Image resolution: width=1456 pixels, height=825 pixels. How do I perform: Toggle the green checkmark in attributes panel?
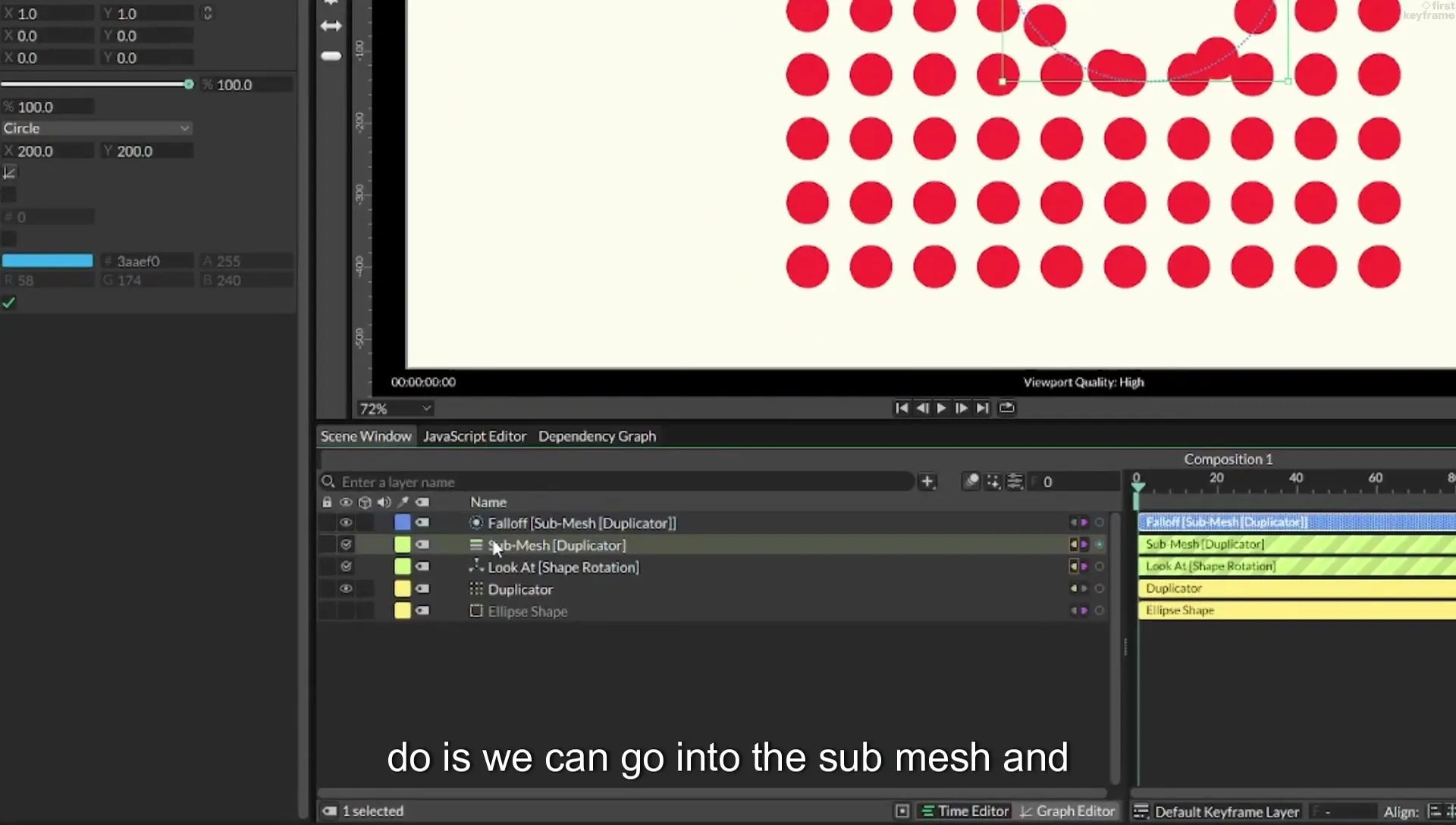click(x=9, y=303)
